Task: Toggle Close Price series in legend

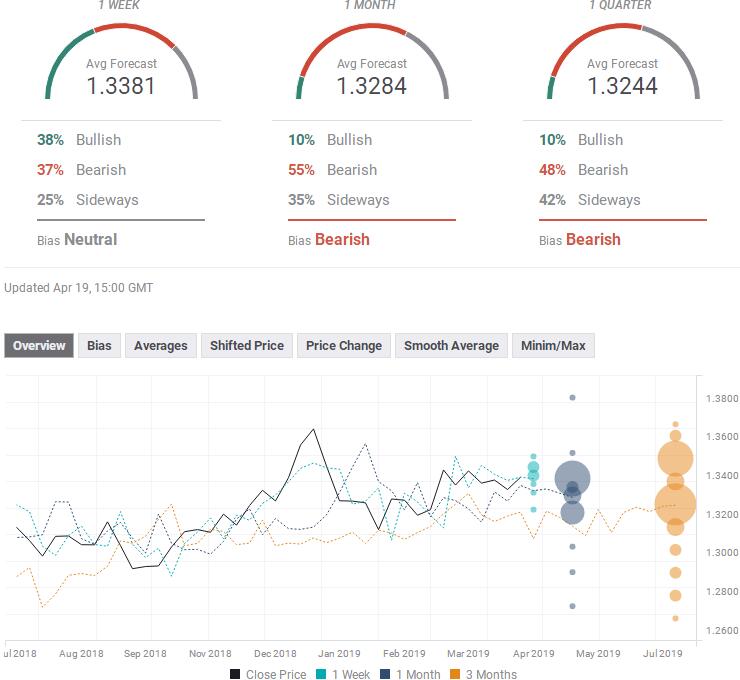Action: coord(268,674)
